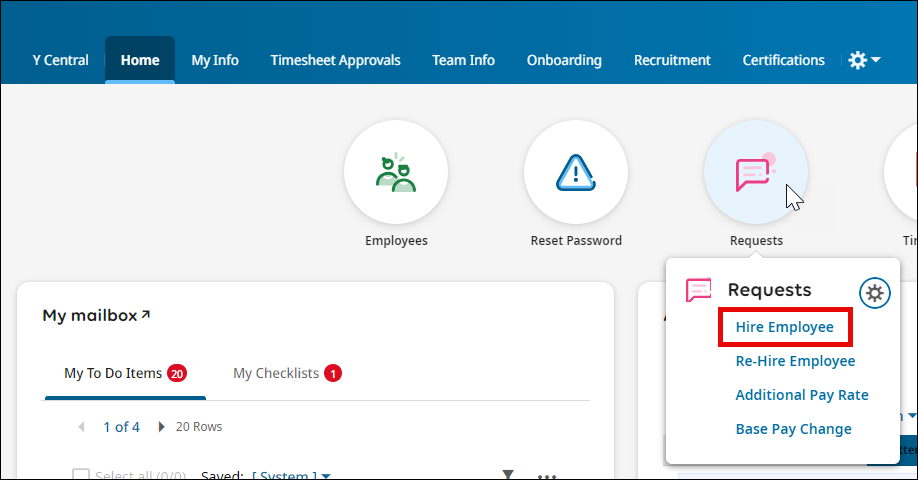
Task: Open the Onboarding tab
Action: coord(564,60)
